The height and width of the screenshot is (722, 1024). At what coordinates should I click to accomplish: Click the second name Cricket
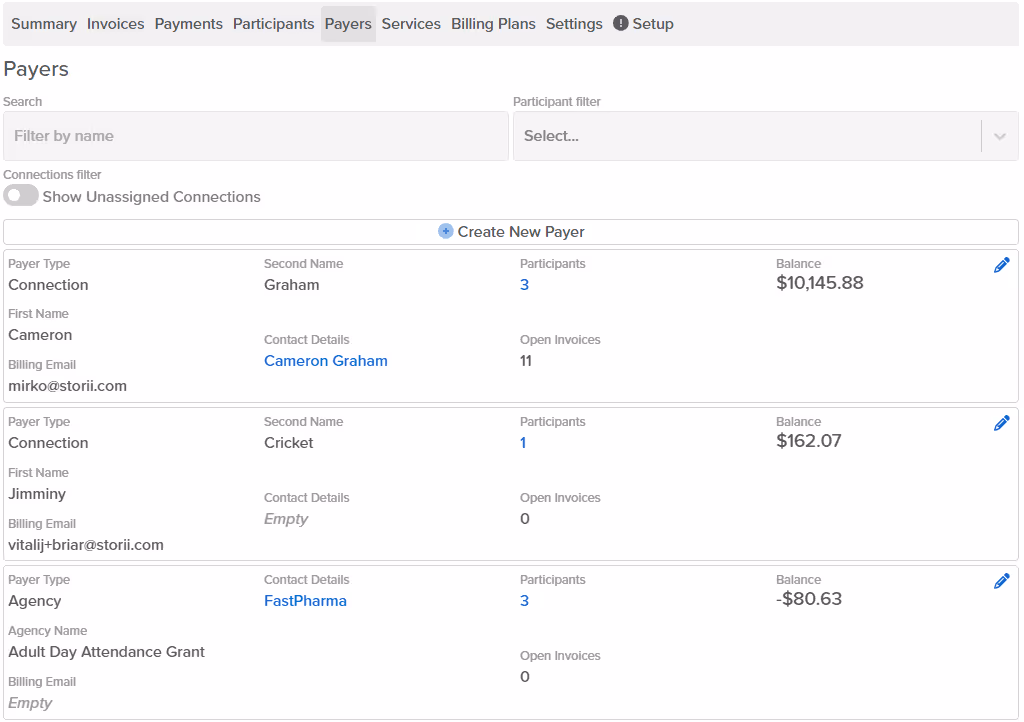pyautogui.click(x=289, y=443)
